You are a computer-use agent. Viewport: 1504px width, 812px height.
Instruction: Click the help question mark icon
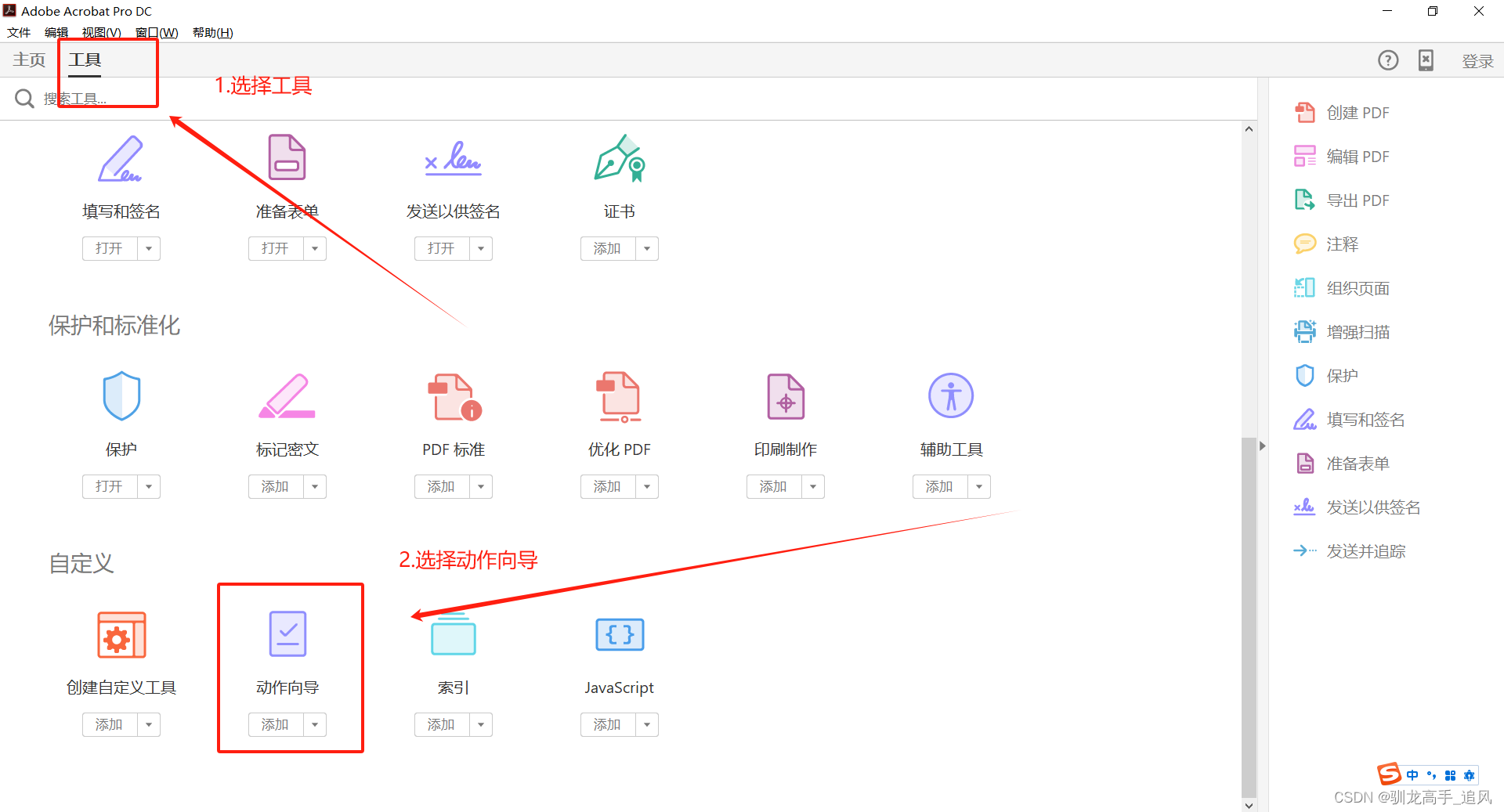click(1388, 60)
